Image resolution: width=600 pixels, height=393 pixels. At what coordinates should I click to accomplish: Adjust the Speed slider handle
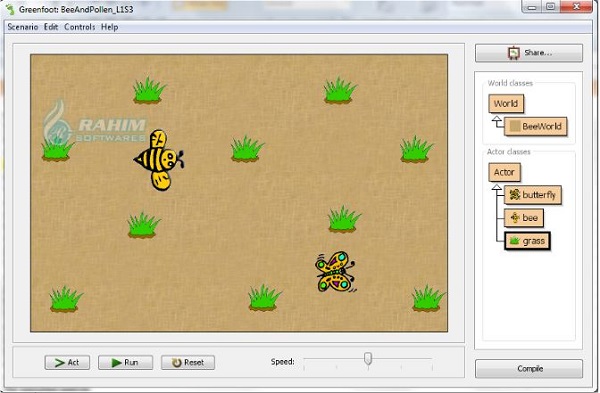click(368, 359)
